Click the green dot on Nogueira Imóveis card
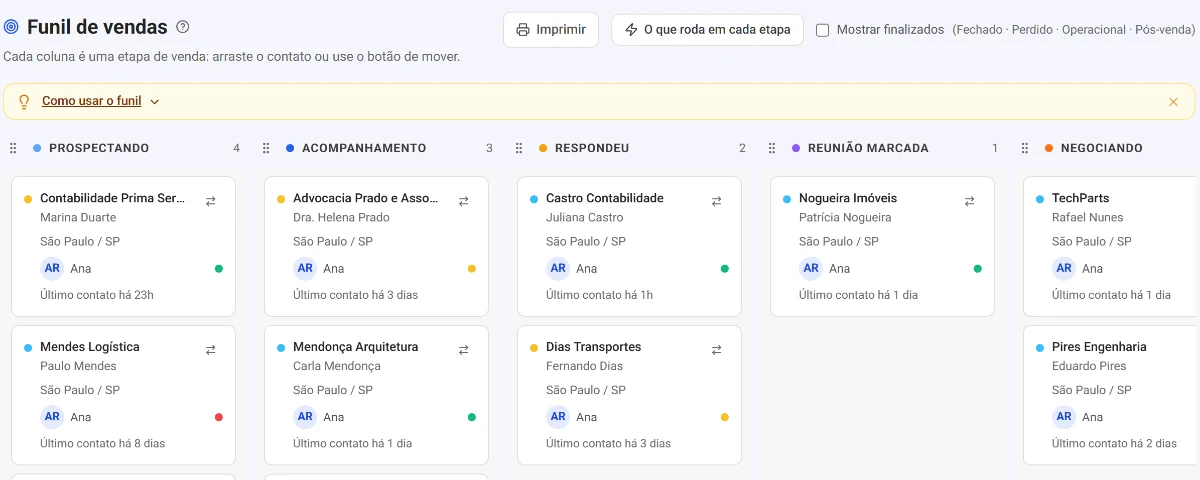The width and height of the screenshot is (1200, 480). point(978,269)
